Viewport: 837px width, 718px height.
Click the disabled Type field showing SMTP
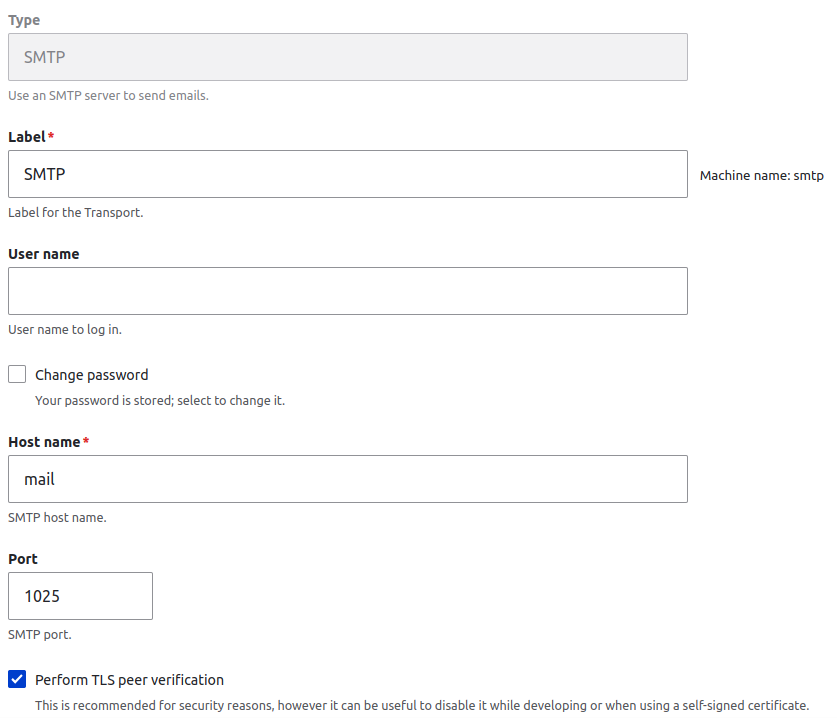(348, 57)
